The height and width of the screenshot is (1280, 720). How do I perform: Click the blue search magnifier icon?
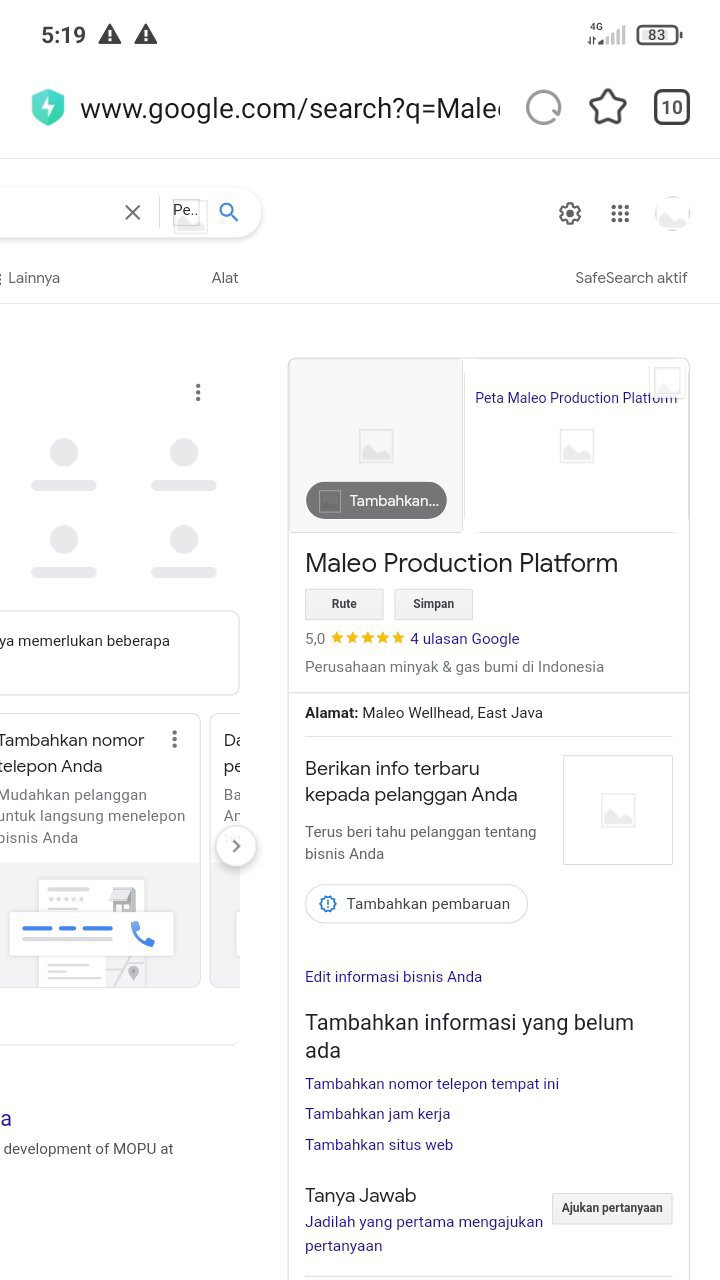click(229, 212)
